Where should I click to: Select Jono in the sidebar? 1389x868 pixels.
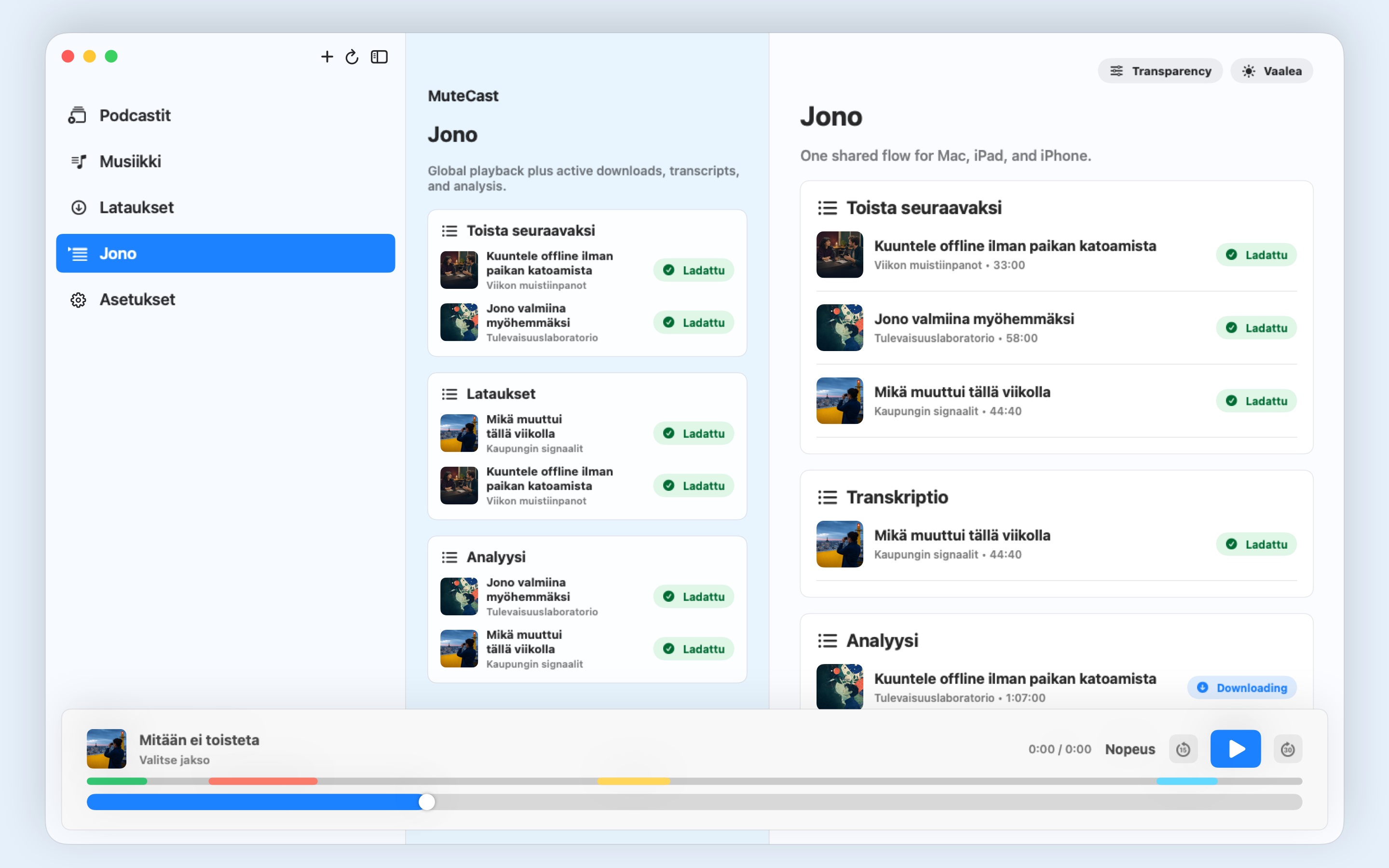coord(226,253)
